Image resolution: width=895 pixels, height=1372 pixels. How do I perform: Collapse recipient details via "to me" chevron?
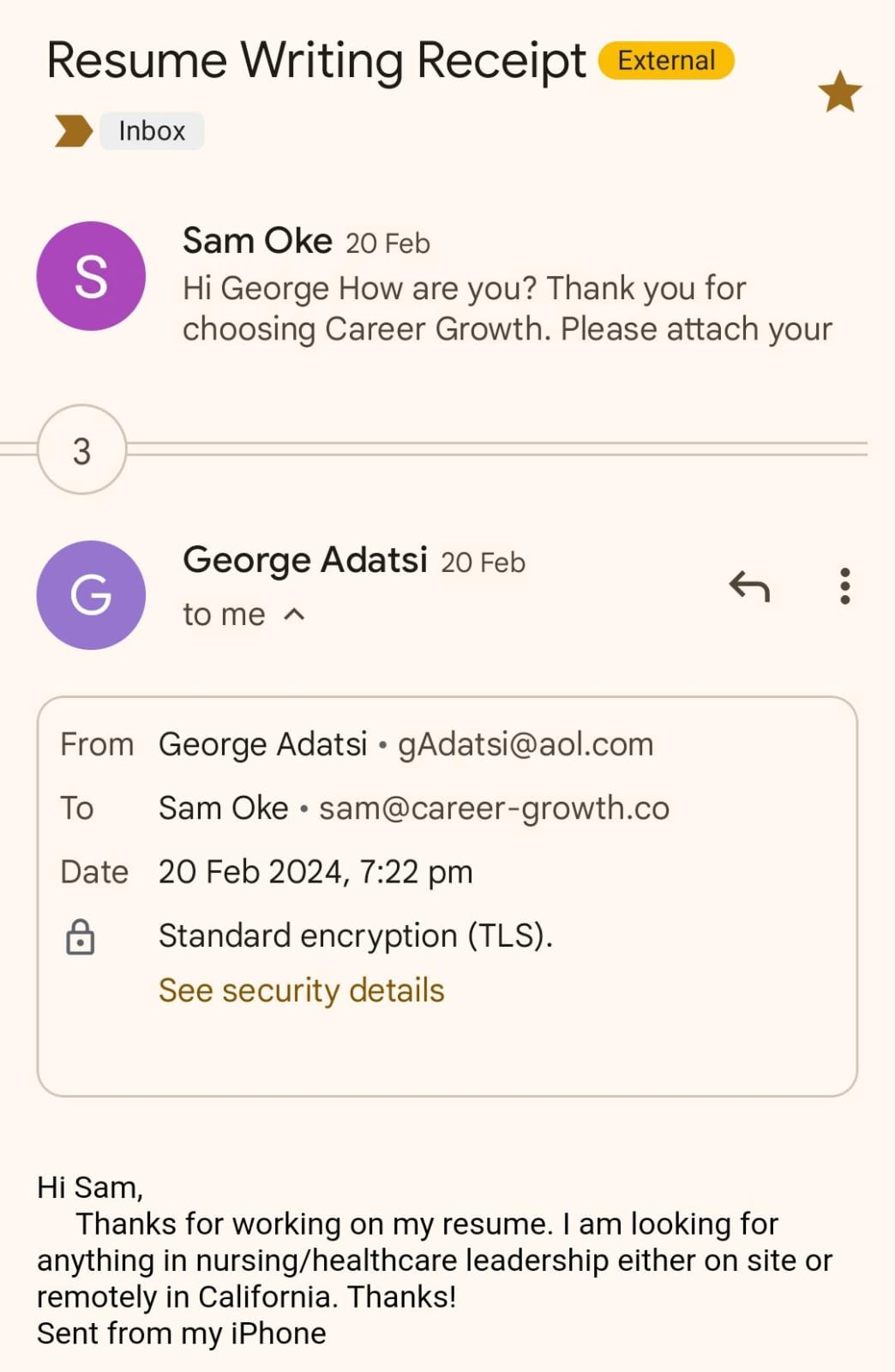click(x=294, y=615)
